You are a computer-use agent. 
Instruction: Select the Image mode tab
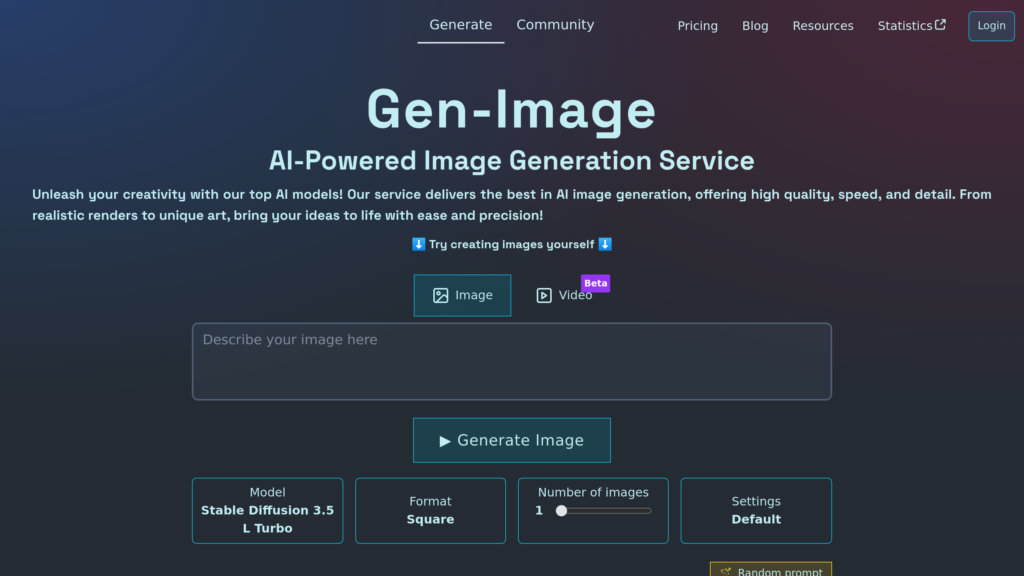462,295
